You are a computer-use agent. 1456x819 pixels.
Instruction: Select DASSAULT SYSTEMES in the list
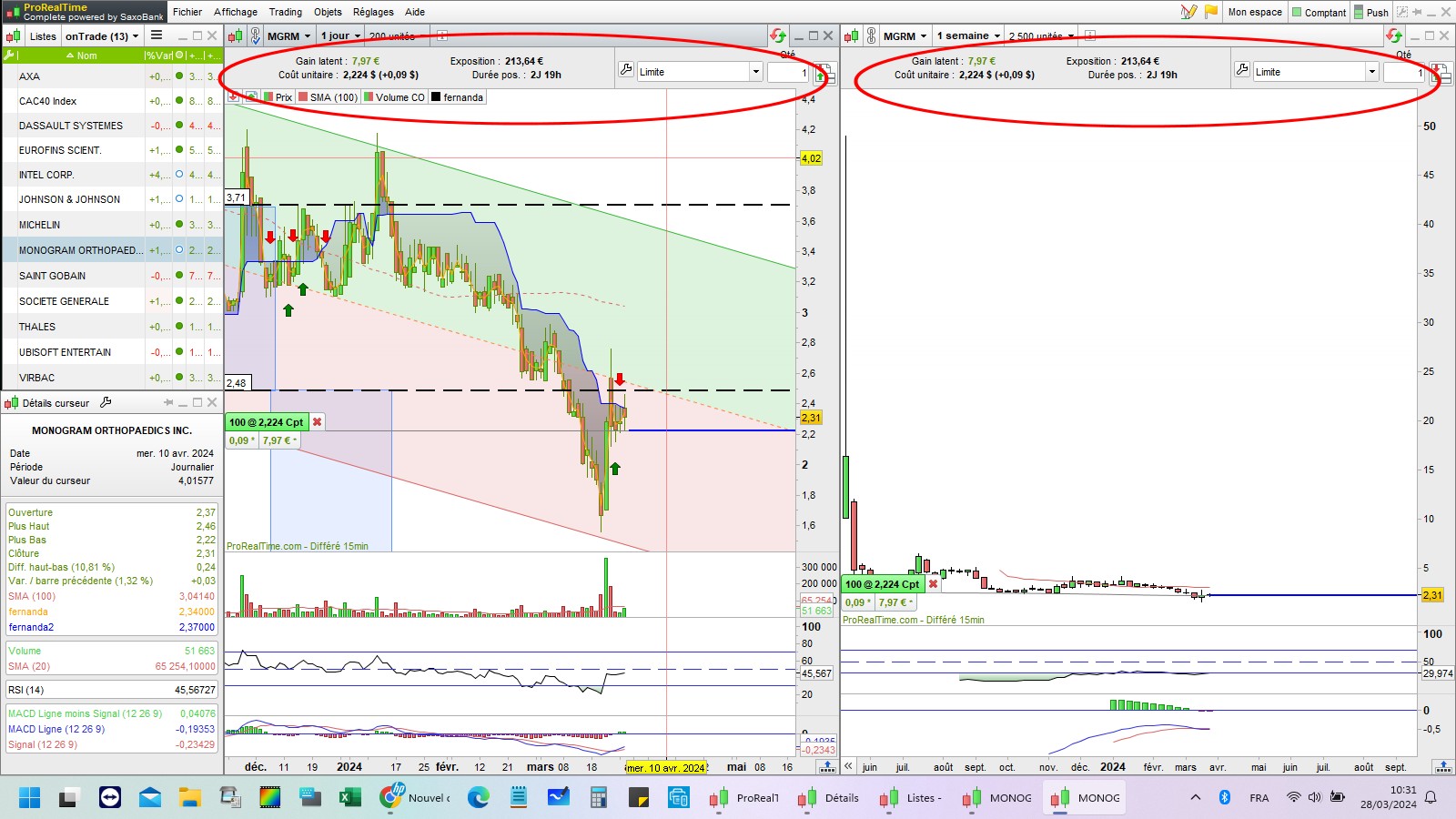111,126
